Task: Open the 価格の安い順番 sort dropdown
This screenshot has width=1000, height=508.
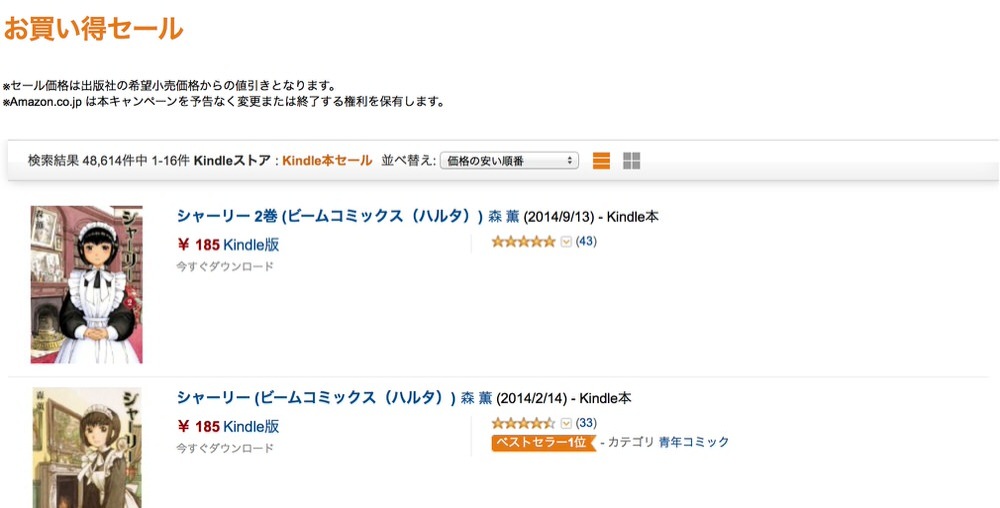Action: pos(509,161)
